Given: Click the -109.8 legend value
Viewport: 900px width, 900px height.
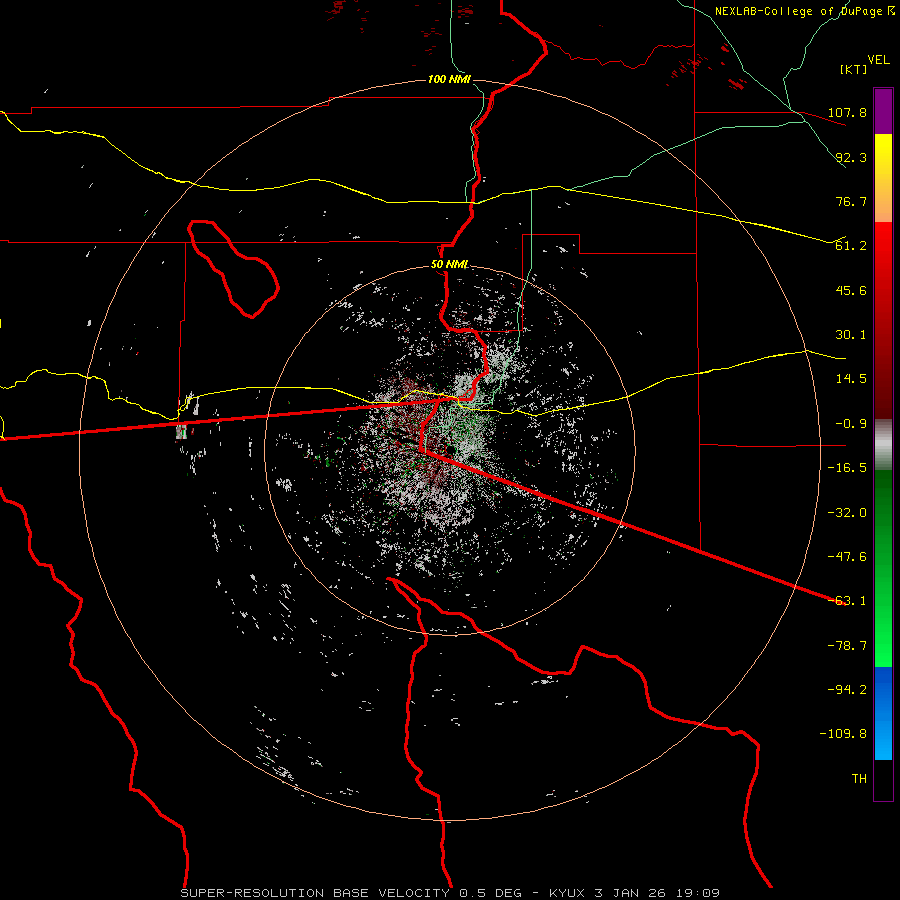Looking at the screenshot, I should click(843, 734).
